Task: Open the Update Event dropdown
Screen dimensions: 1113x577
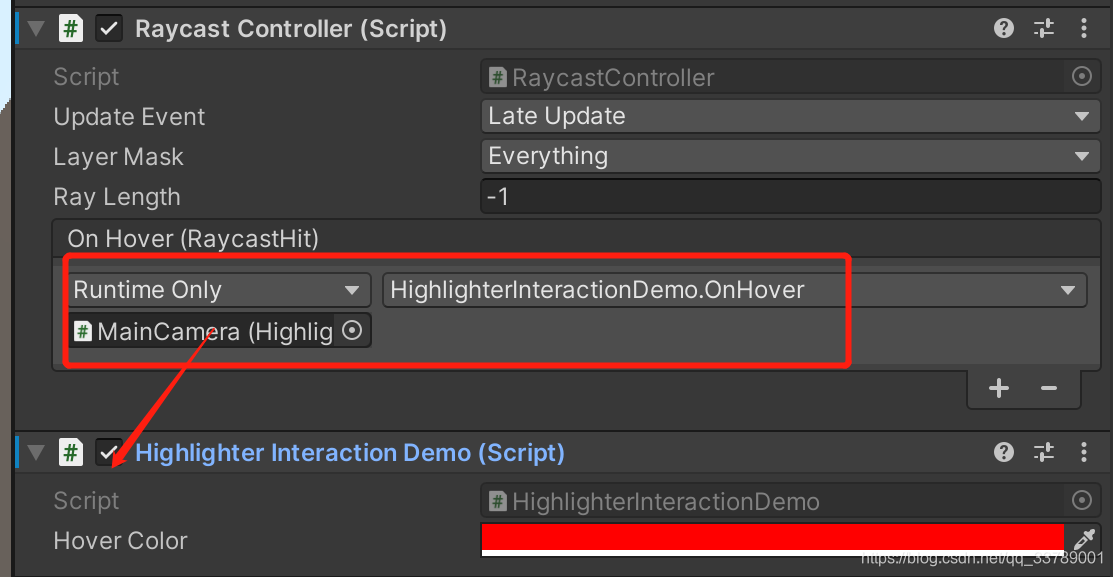Action: pos(789,116)
